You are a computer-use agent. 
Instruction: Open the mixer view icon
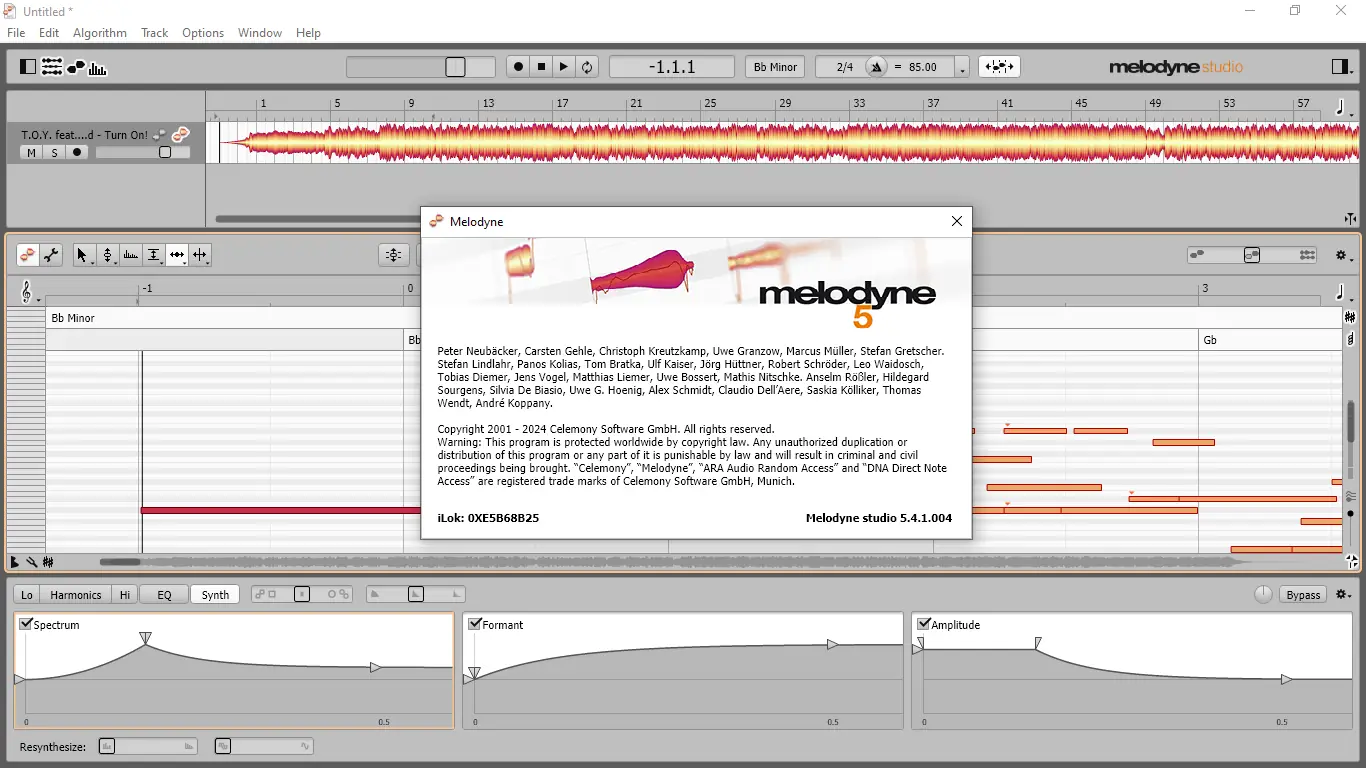coord(52,67)
